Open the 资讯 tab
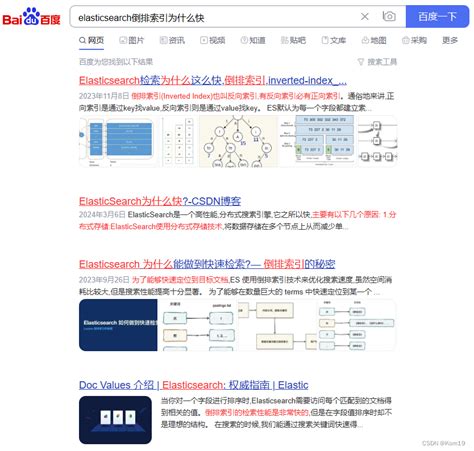This screenshot has width=474, height=451. point(172,40)
